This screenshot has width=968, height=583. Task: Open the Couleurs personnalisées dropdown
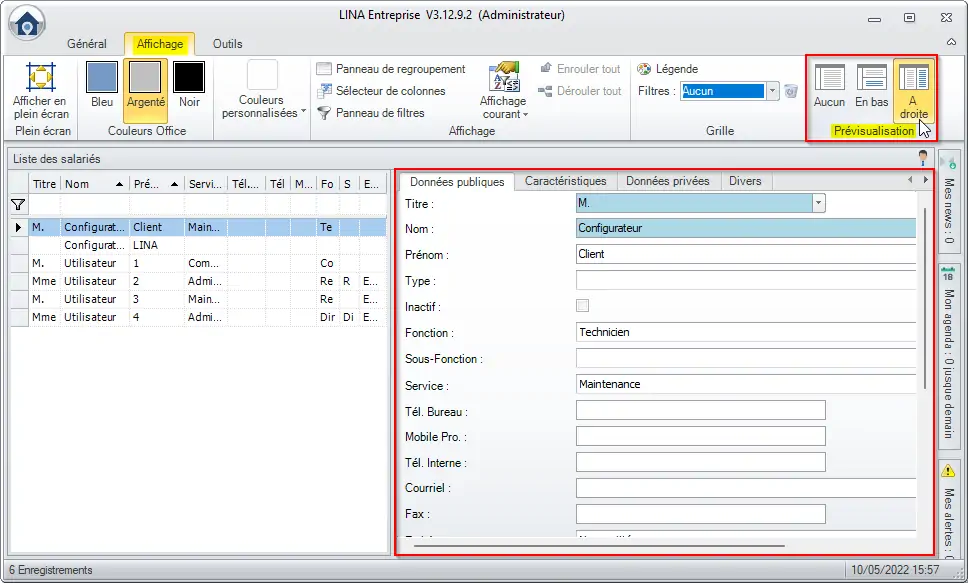click(264, 90)
